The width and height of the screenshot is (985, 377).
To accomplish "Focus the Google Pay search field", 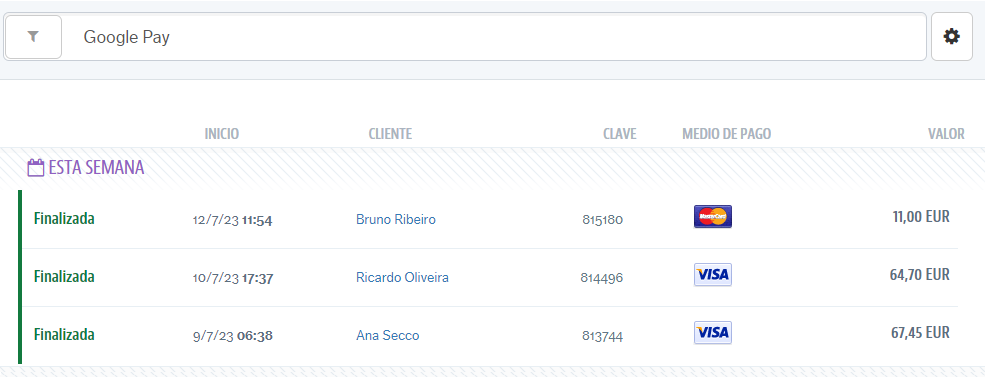I will 494,37.
